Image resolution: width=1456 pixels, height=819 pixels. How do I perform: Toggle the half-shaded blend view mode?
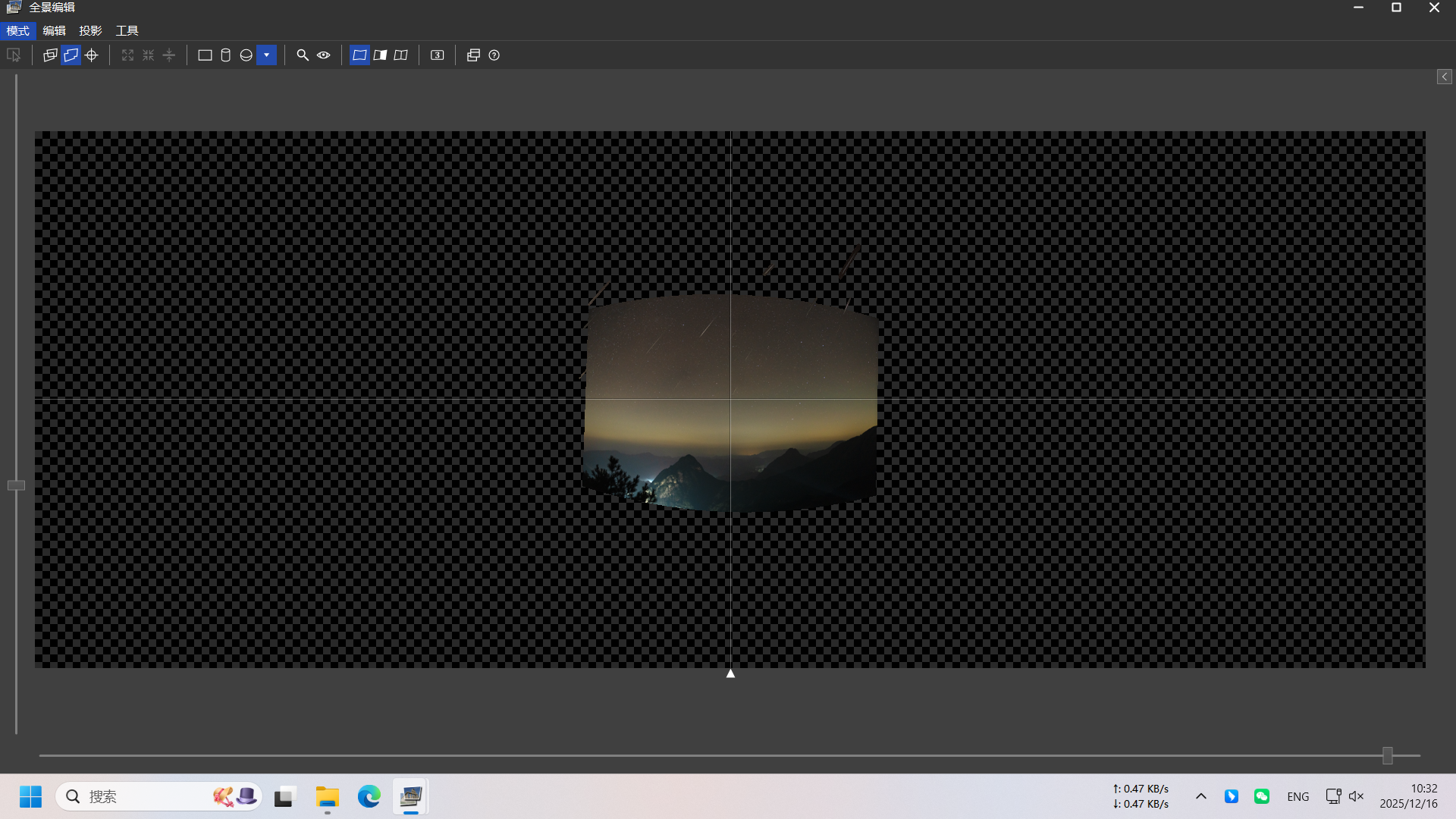coord(380,55)
